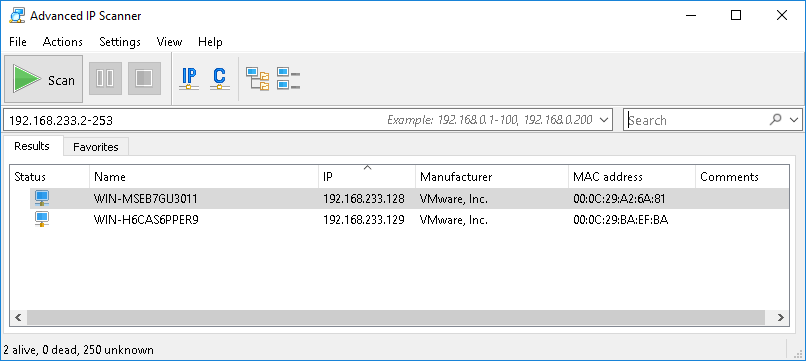Sort by the Manufacturer column header
Image resolution: width=806 pixels, height=361 pixels.
coord(492,177)
